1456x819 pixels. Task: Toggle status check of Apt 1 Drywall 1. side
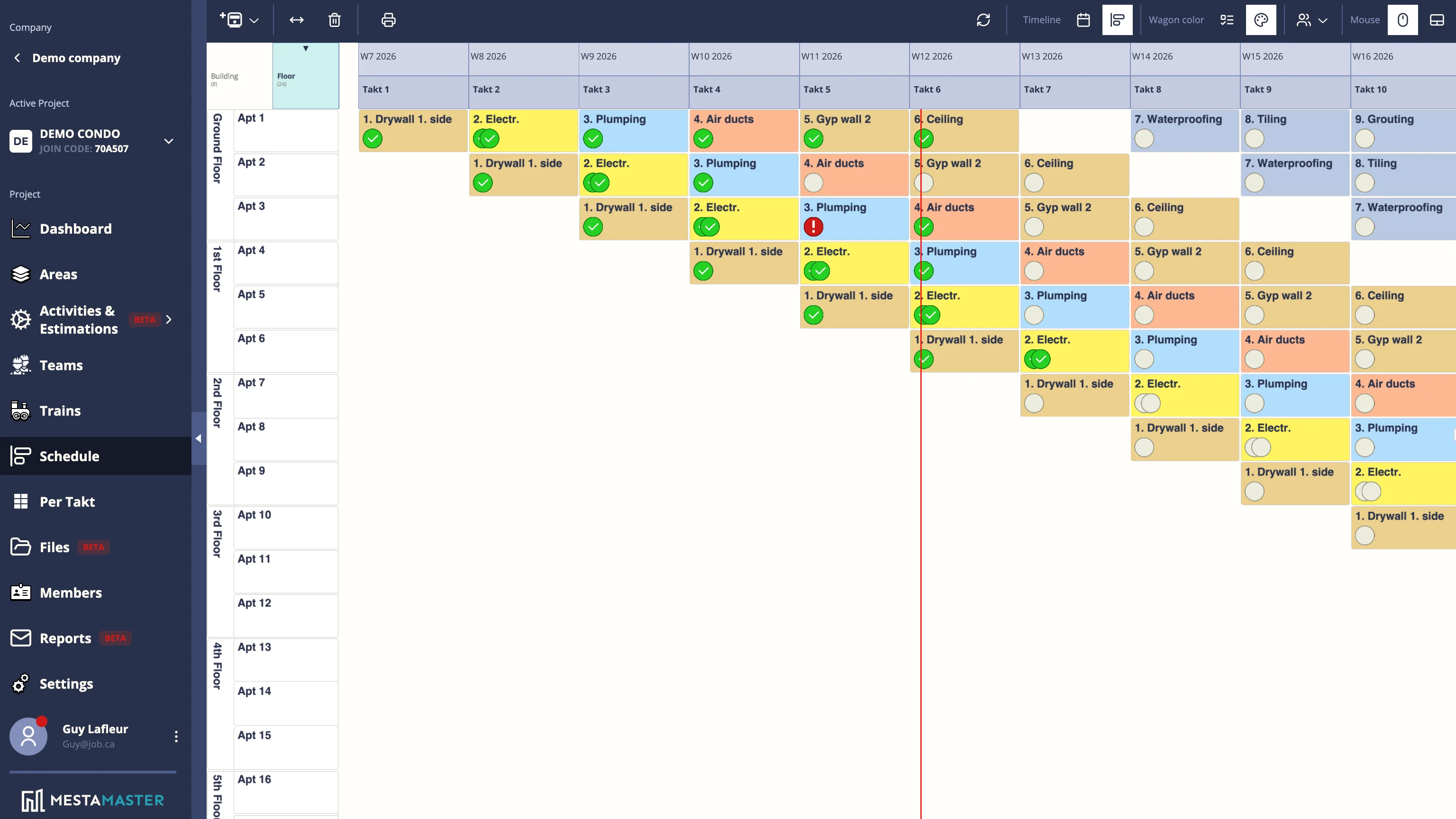(373, 138)
